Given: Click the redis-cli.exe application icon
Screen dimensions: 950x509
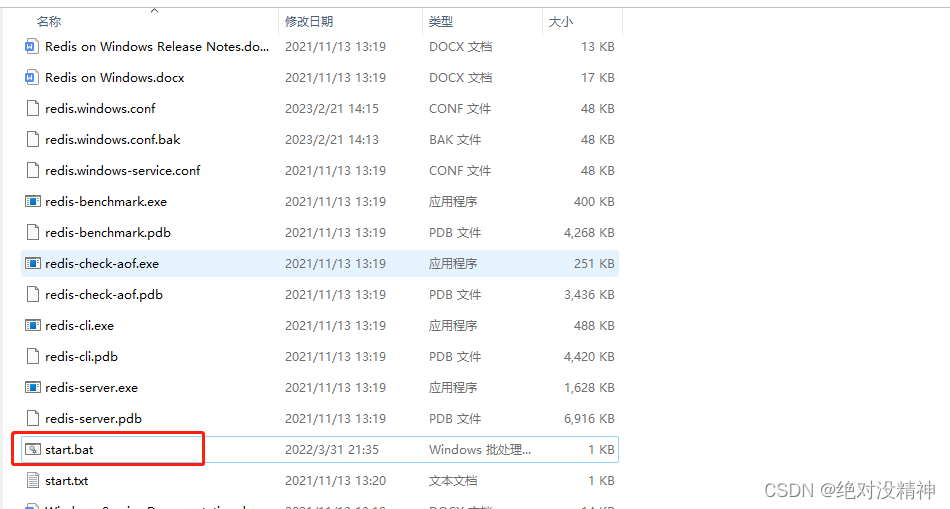Looking at the screenshot, I should tap(33, 325).
